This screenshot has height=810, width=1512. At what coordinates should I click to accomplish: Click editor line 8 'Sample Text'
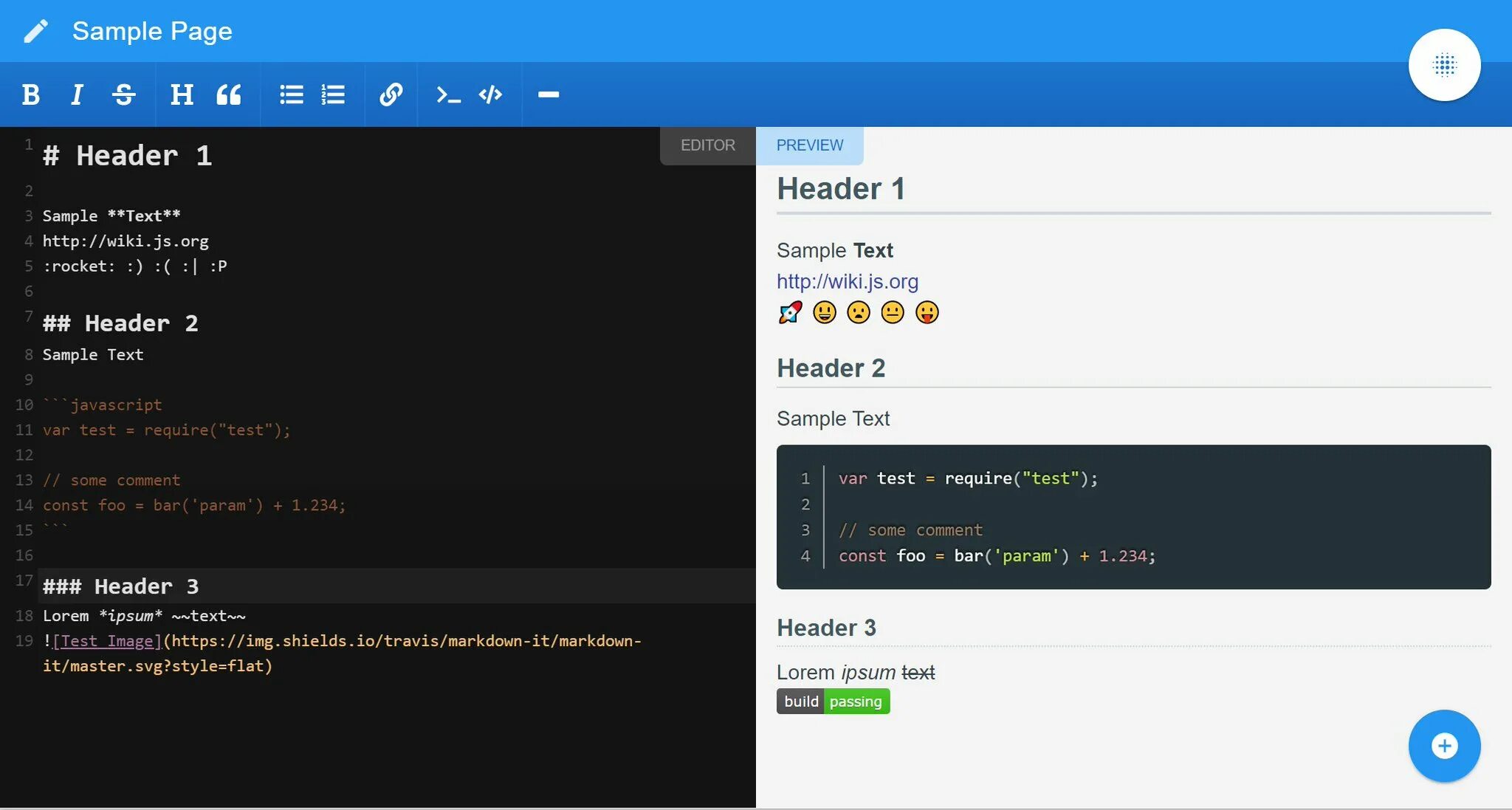93,354
